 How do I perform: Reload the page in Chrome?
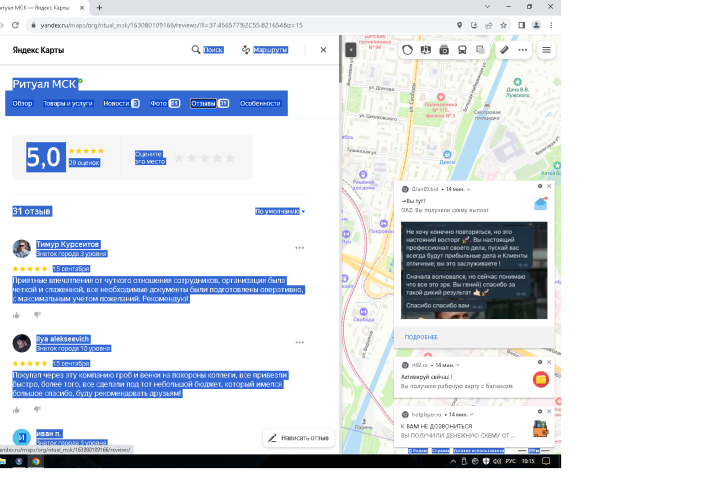coord(15,25)
